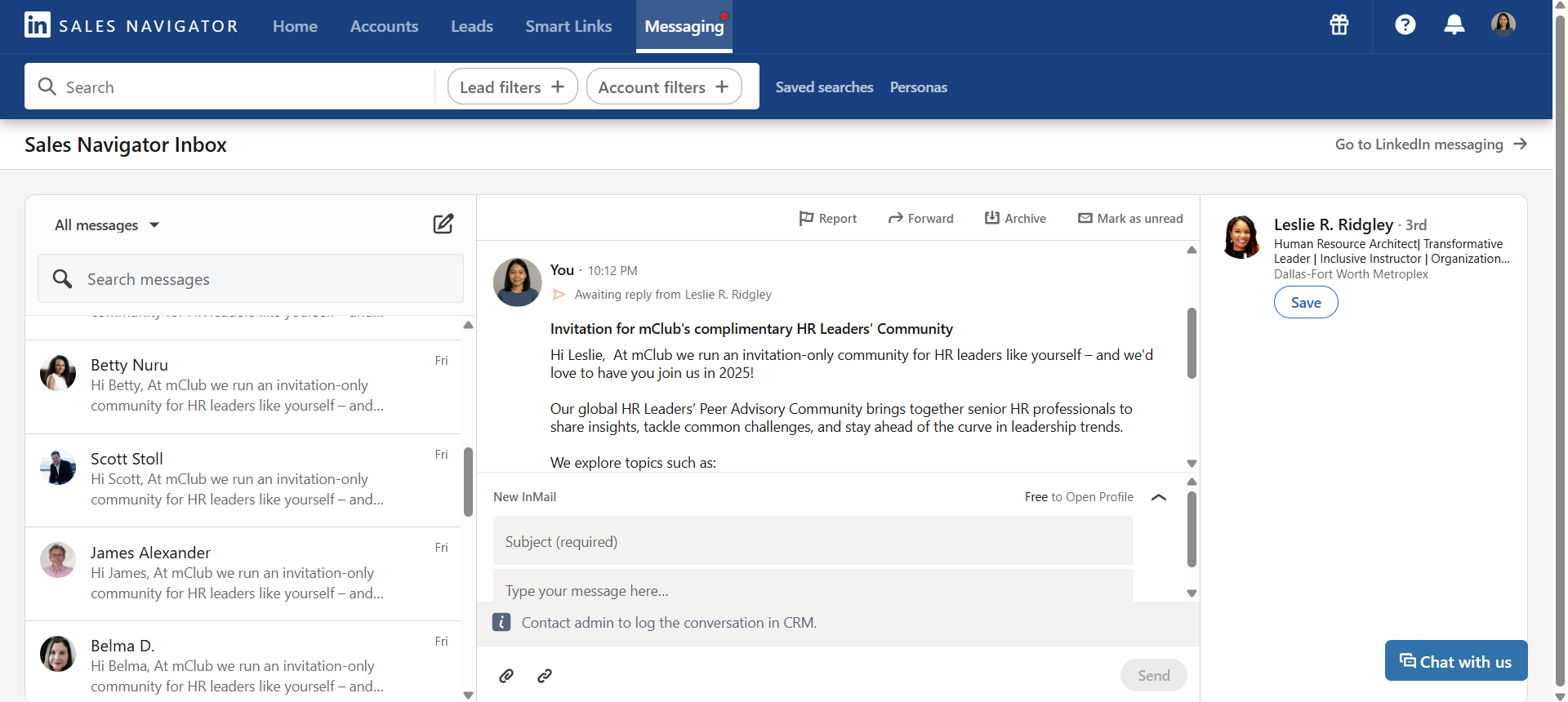This screenshot has width=1568, height=702.
Task: Archive this conversation
Action: tap(1015, 218)
